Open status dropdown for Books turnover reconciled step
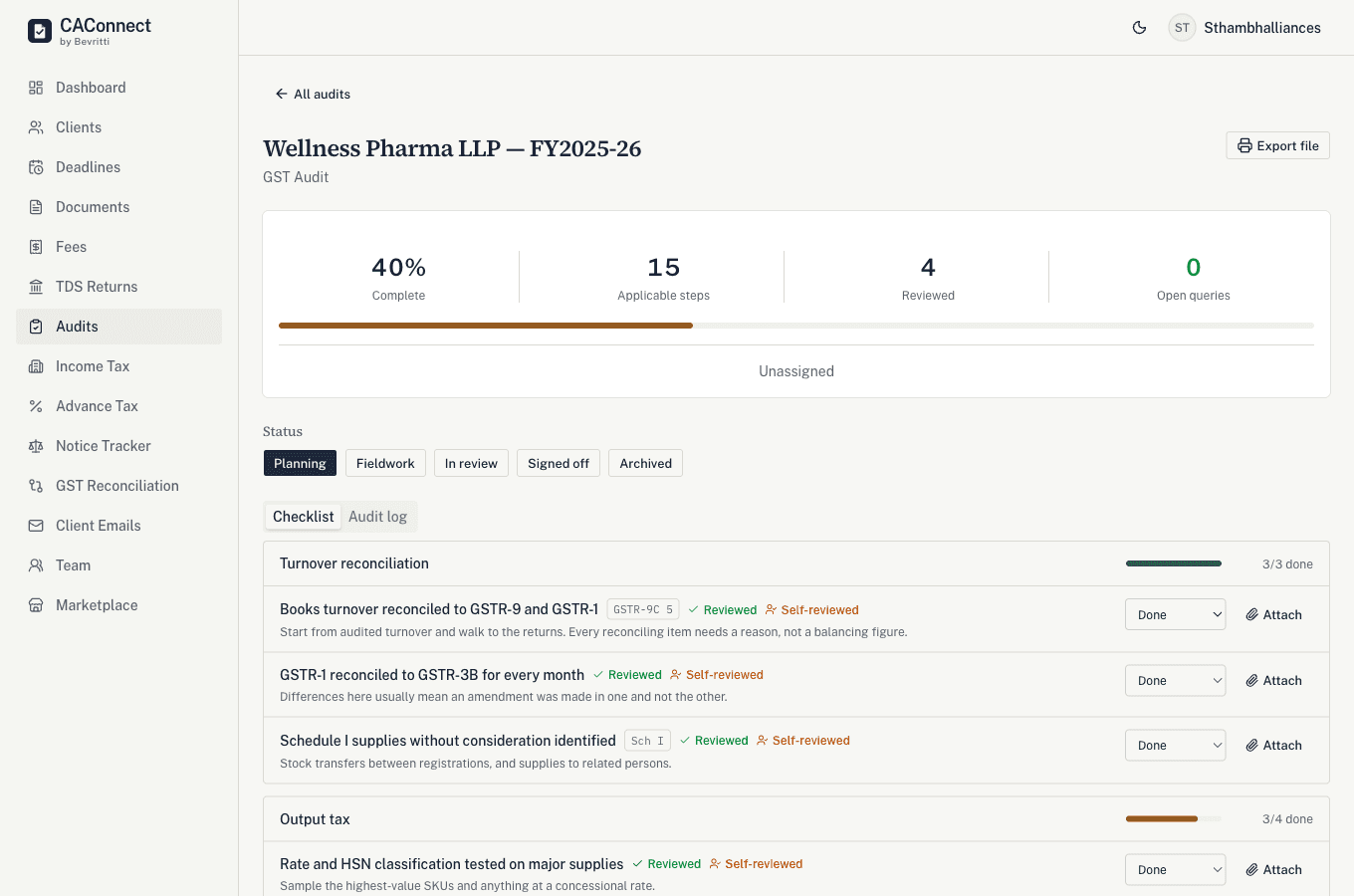The height and width of the screenshot is (896, 1354). 1176,614
